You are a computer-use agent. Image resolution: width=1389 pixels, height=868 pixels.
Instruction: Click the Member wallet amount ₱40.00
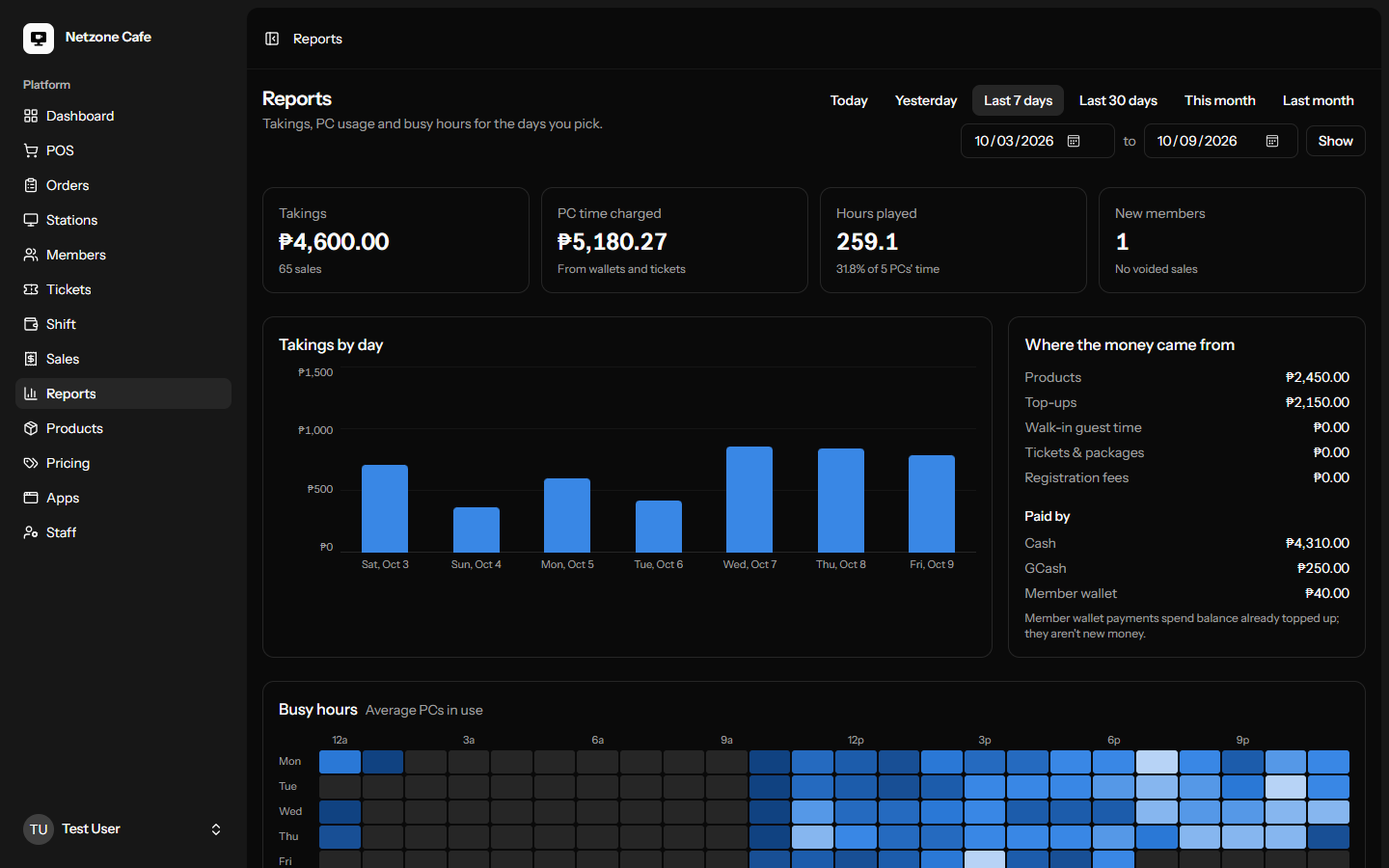1327,593
